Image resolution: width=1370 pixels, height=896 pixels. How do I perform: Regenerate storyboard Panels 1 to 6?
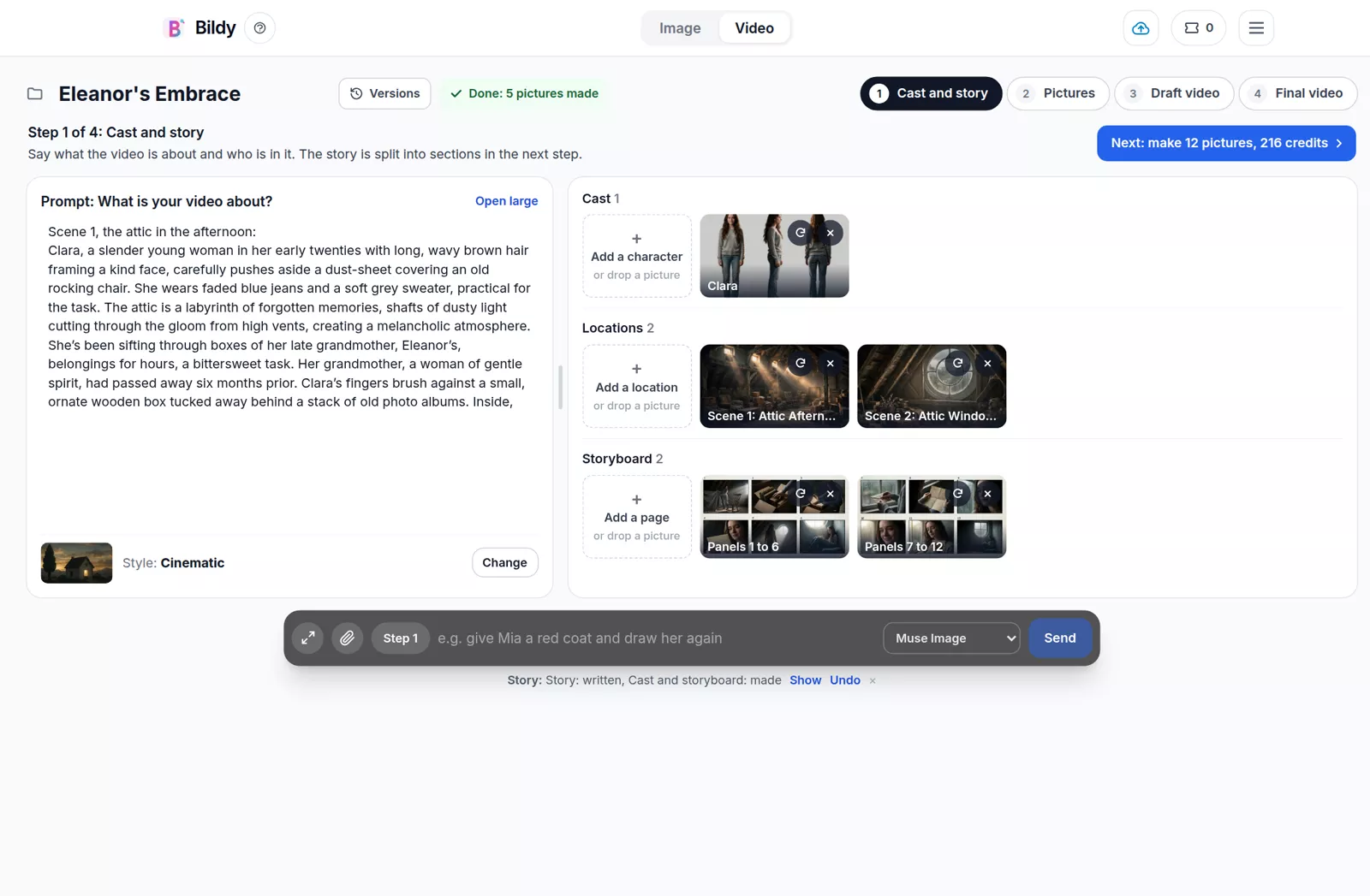(800, 494)
